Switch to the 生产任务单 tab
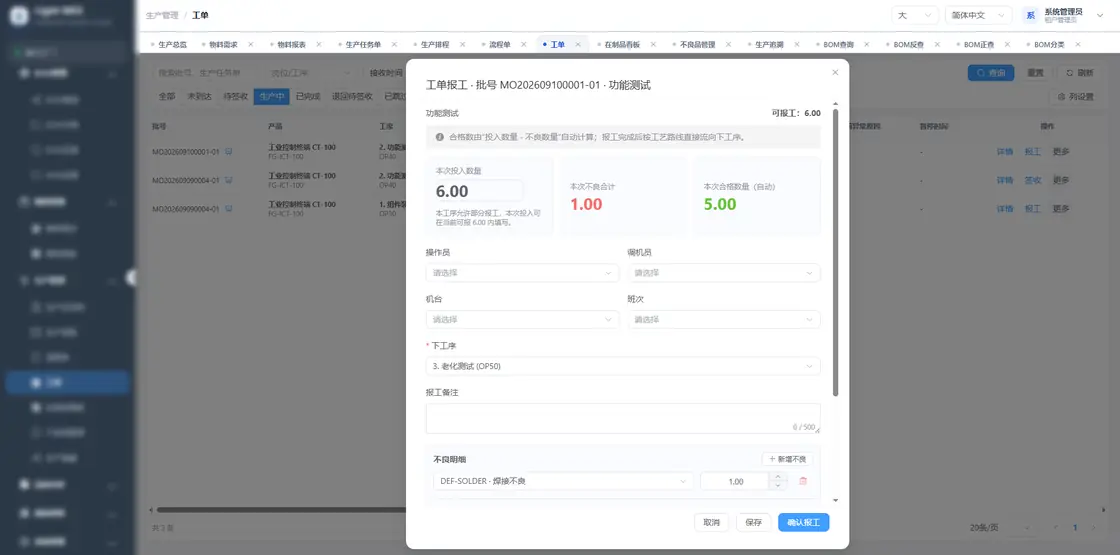The width and height of the screenshot is (1120, 555). click(x=363, y=44)
